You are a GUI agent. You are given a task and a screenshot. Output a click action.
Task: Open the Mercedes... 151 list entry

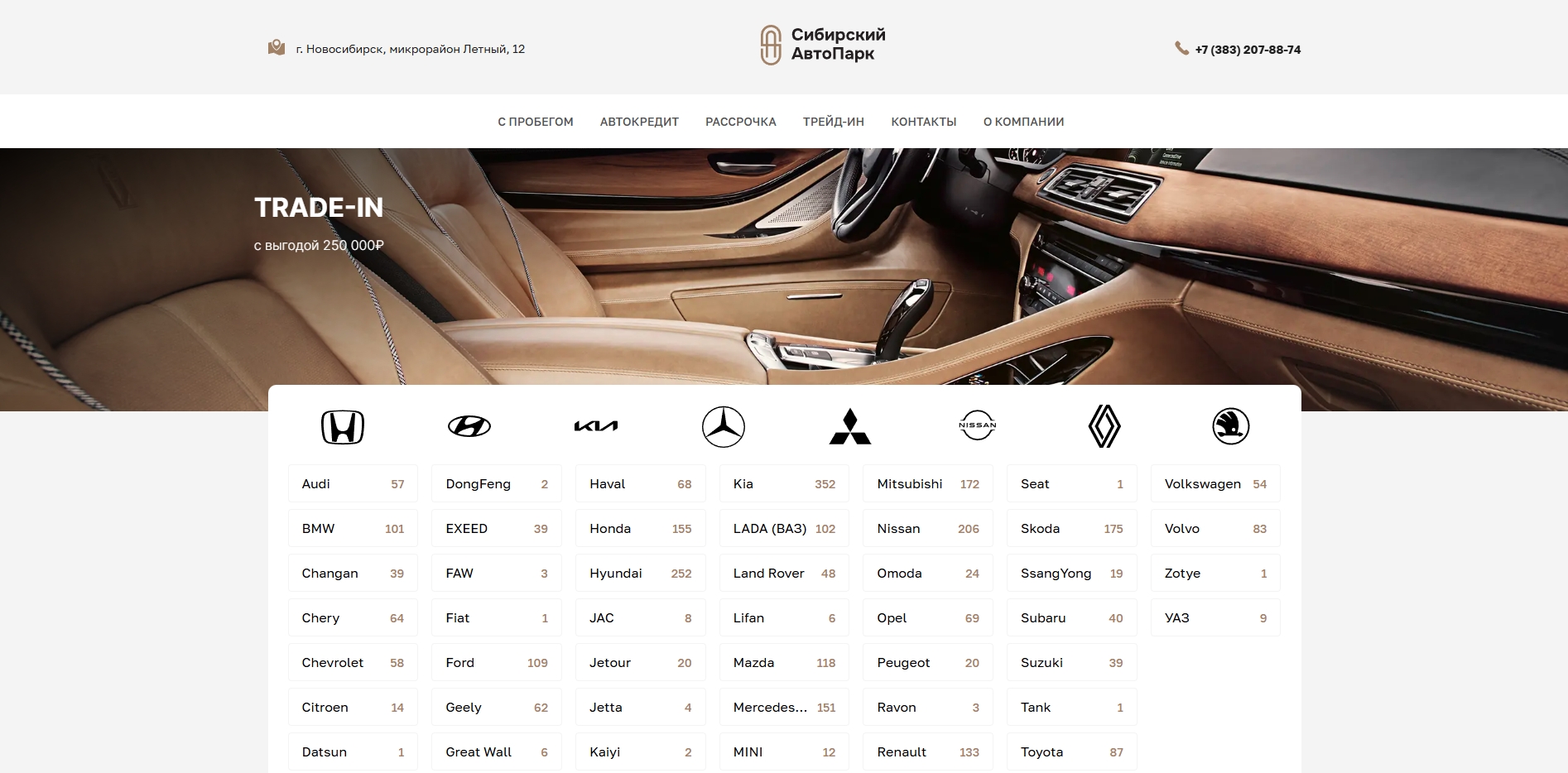coord(784,707)
